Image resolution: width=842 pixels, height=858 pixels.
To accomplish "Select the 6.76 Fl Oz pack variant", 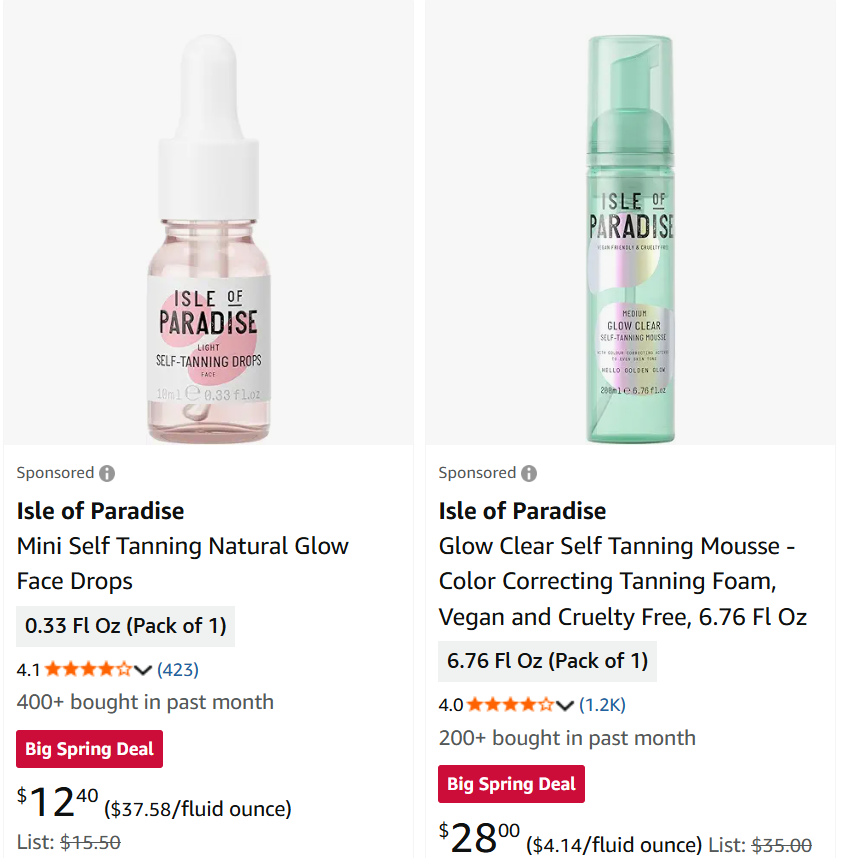I will click(547, 661).
